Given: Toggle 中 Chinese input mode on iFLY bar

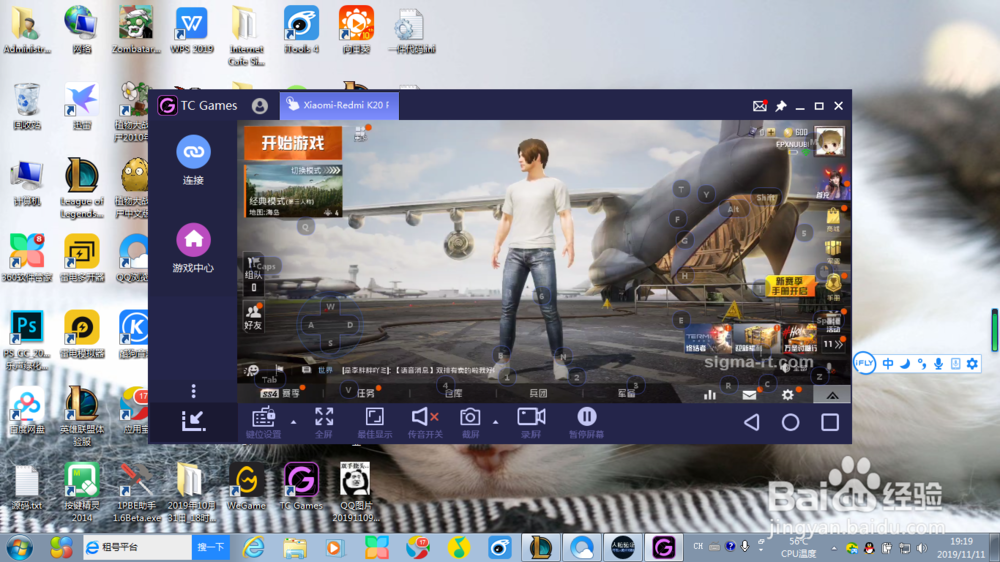Looking at the screenshot, I should (x=888, y=364).
